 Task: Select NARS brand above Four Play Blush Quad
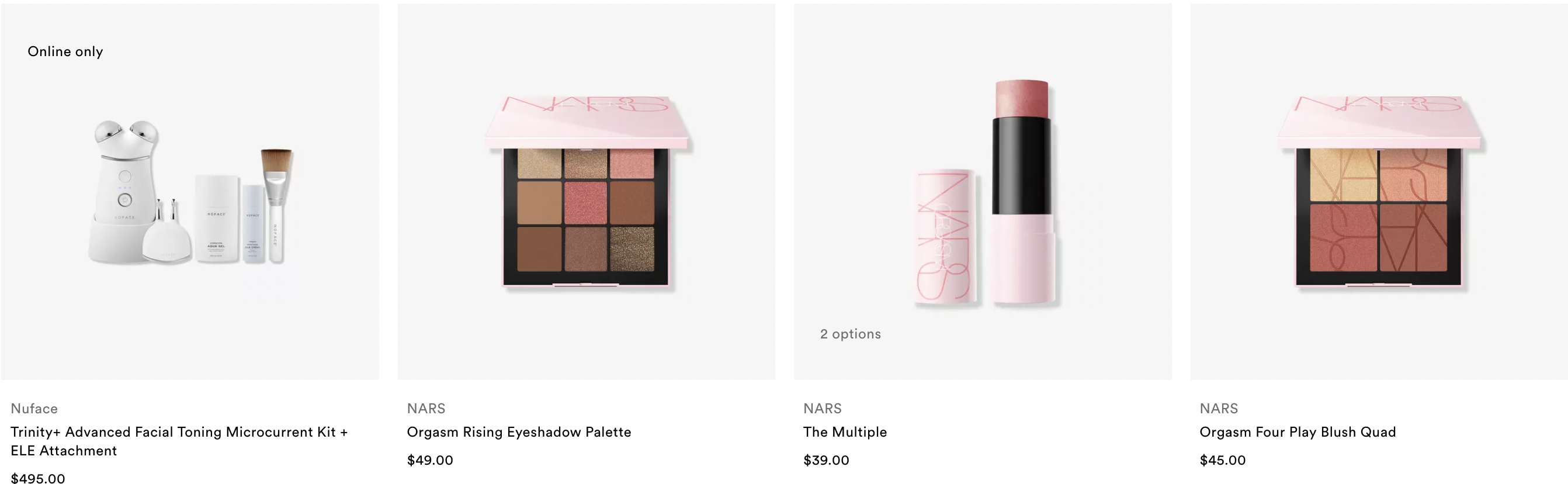[1219, 409]
